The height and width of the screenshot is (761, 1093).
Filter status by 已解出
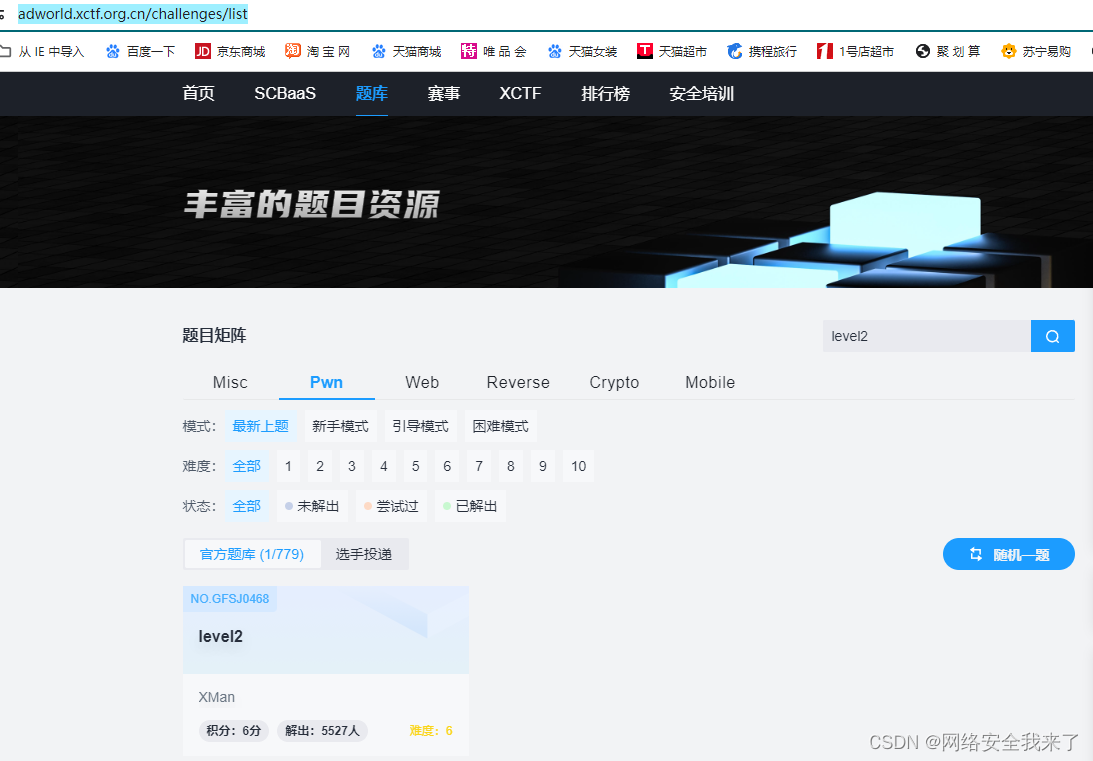[x=471, y=506]
